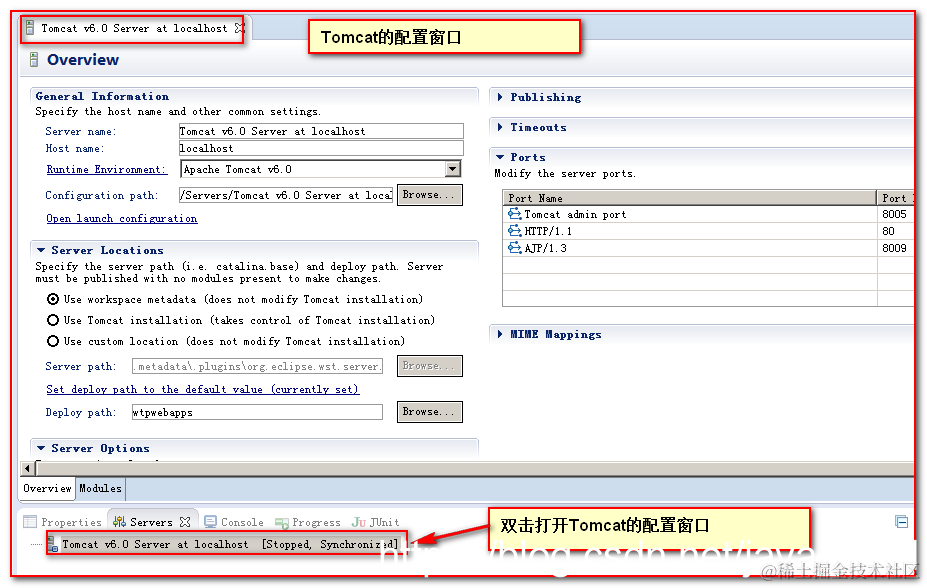This screenshot has height=588, width=927.
Task: Switch to the Overview bottom tab
Action: point(47,488)
